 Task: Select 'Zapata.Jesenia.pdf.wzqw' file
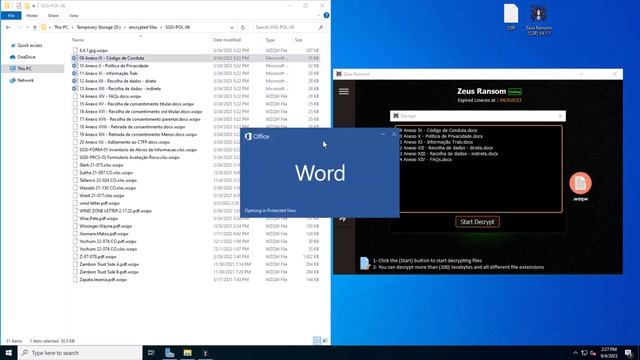[x=103, y=280]
